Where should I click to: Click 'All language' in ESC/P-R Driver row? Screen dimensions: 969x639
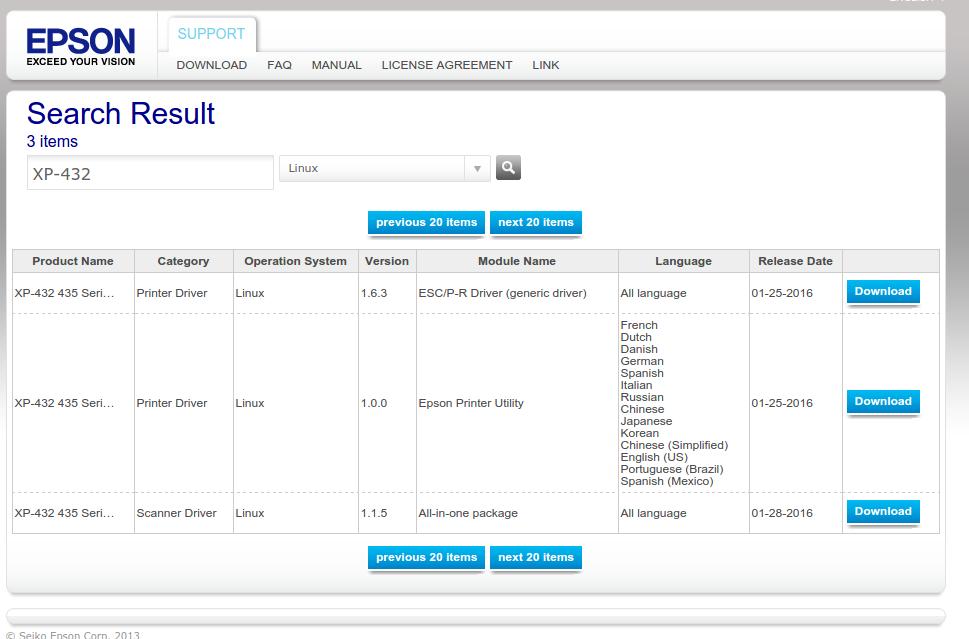(653, 294)
